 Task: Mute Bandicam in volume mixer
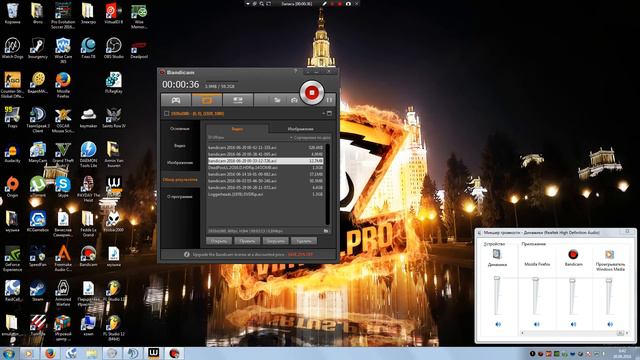(573, 324)
